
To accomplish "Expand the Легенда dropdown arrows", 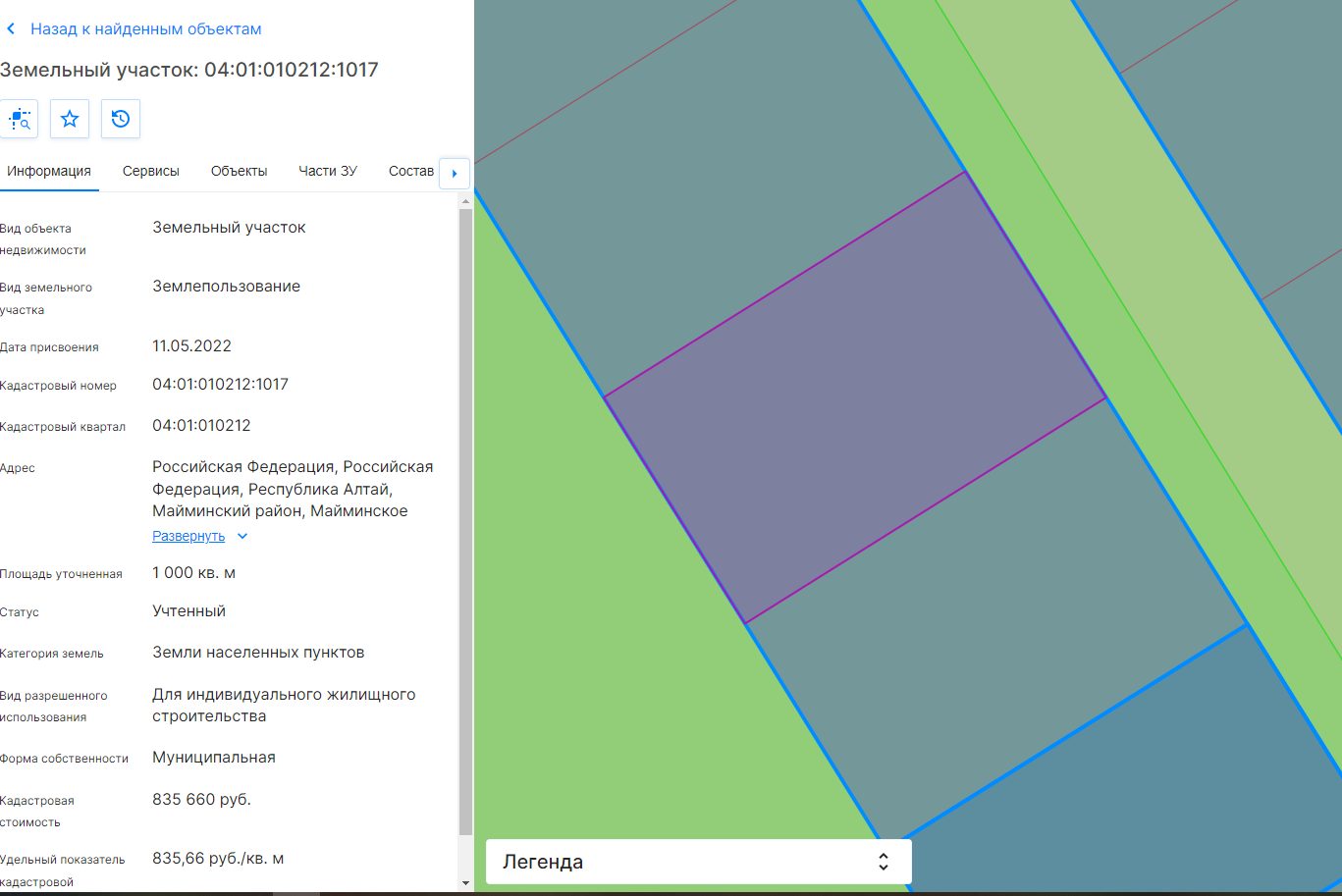I will coord(883,862).
